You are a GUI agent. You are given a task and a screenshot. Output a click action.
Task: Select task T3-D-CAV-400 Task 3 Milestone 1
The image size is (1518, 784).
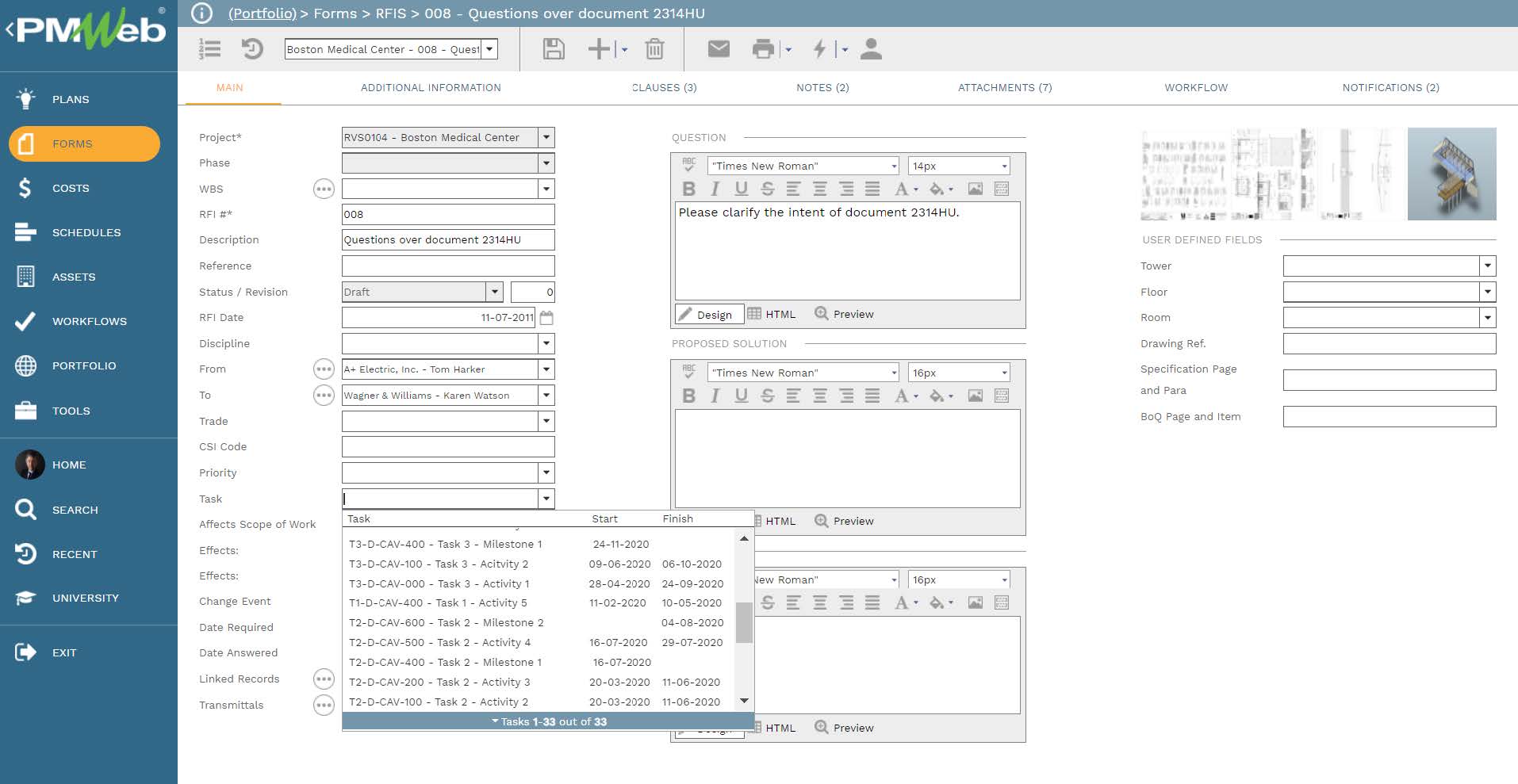tap(539, 544)
